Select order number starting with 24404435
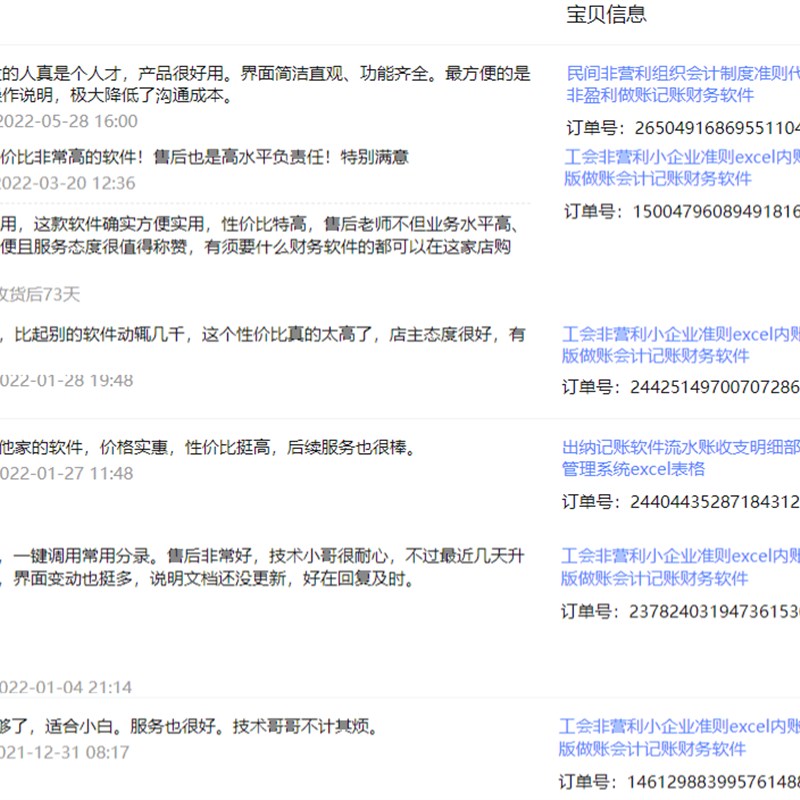Viewport: 800px width, 800px height. coord(681,499)
